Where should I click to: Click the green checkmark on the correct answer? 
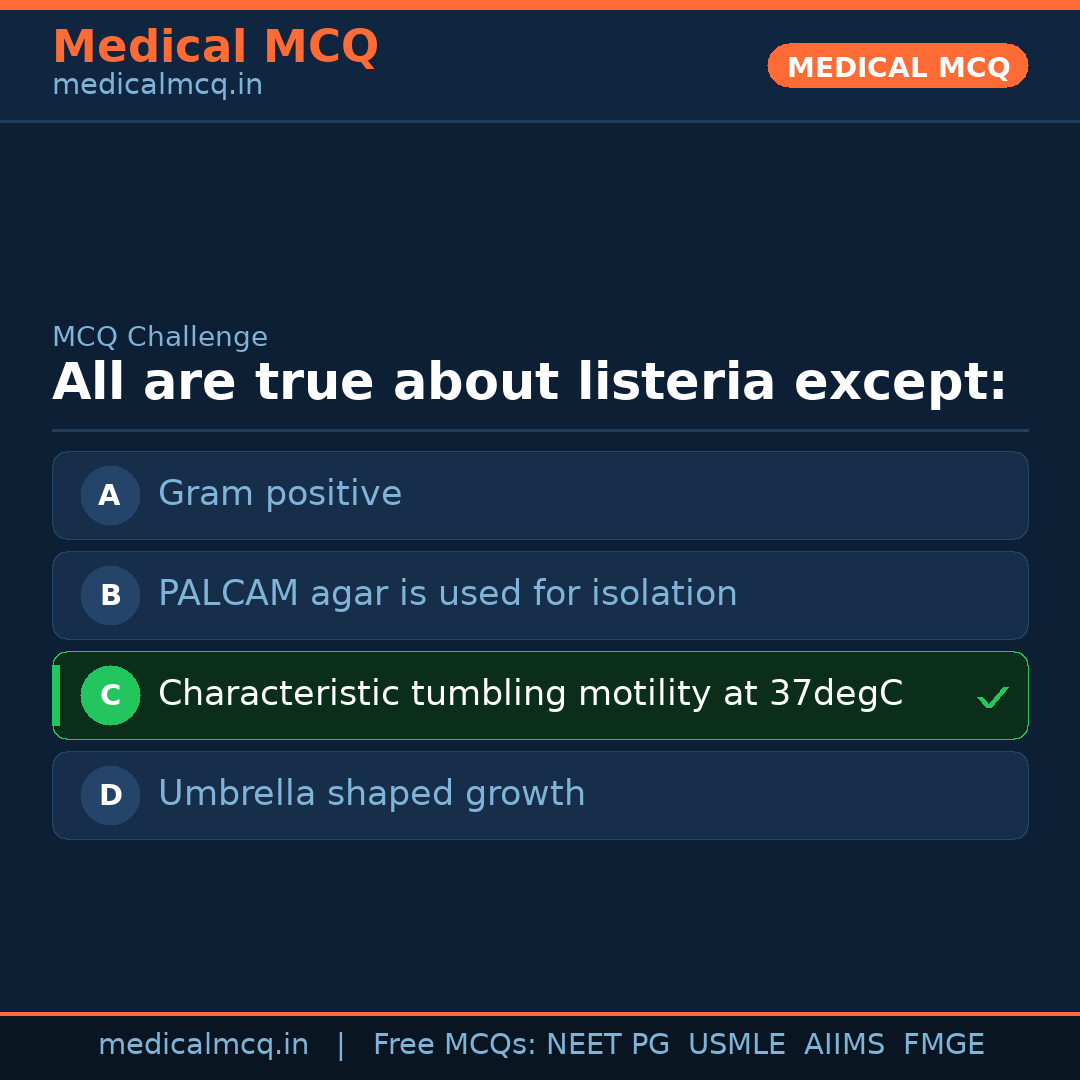992,697
